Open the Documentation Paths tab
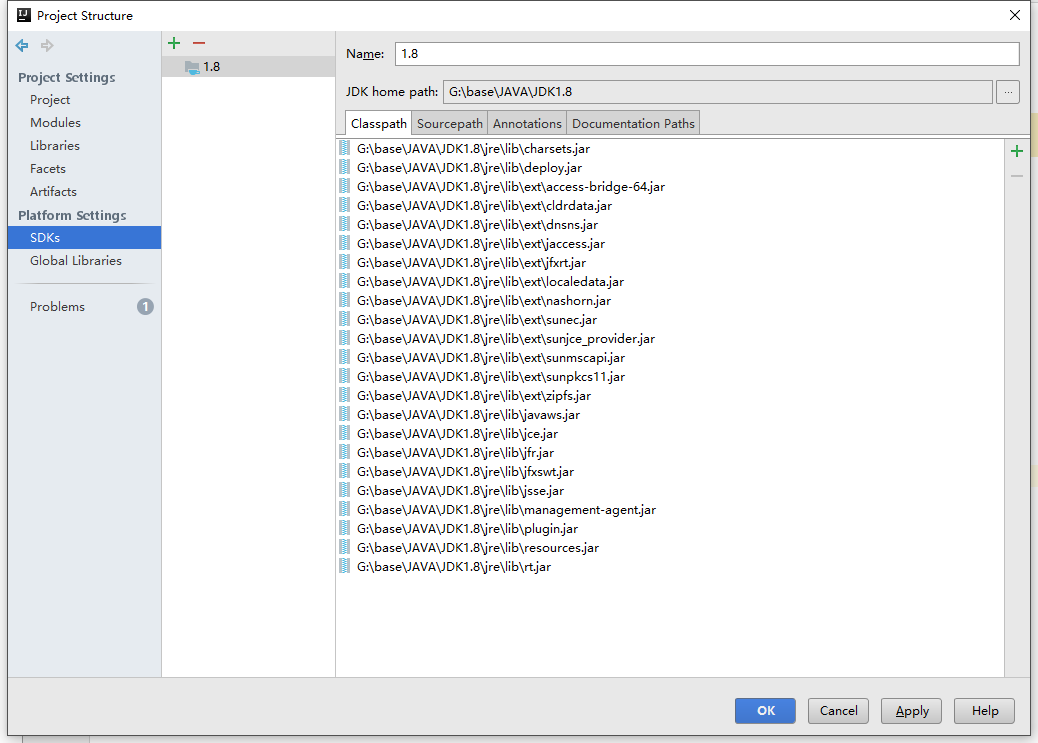The image size is (1038, 743). [632, 124]
